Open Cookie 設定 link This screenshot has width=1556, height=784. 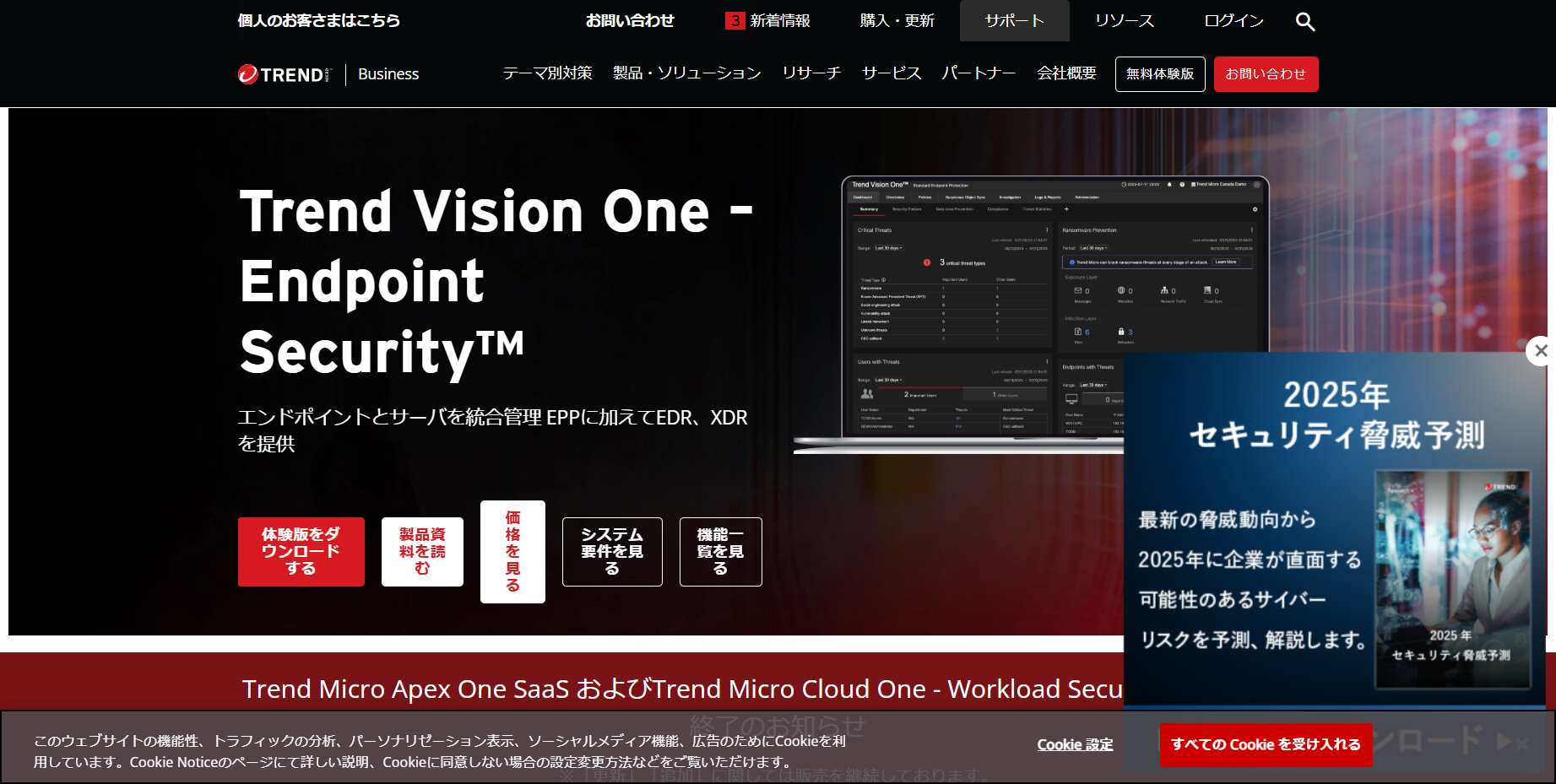coord(1075,744)
